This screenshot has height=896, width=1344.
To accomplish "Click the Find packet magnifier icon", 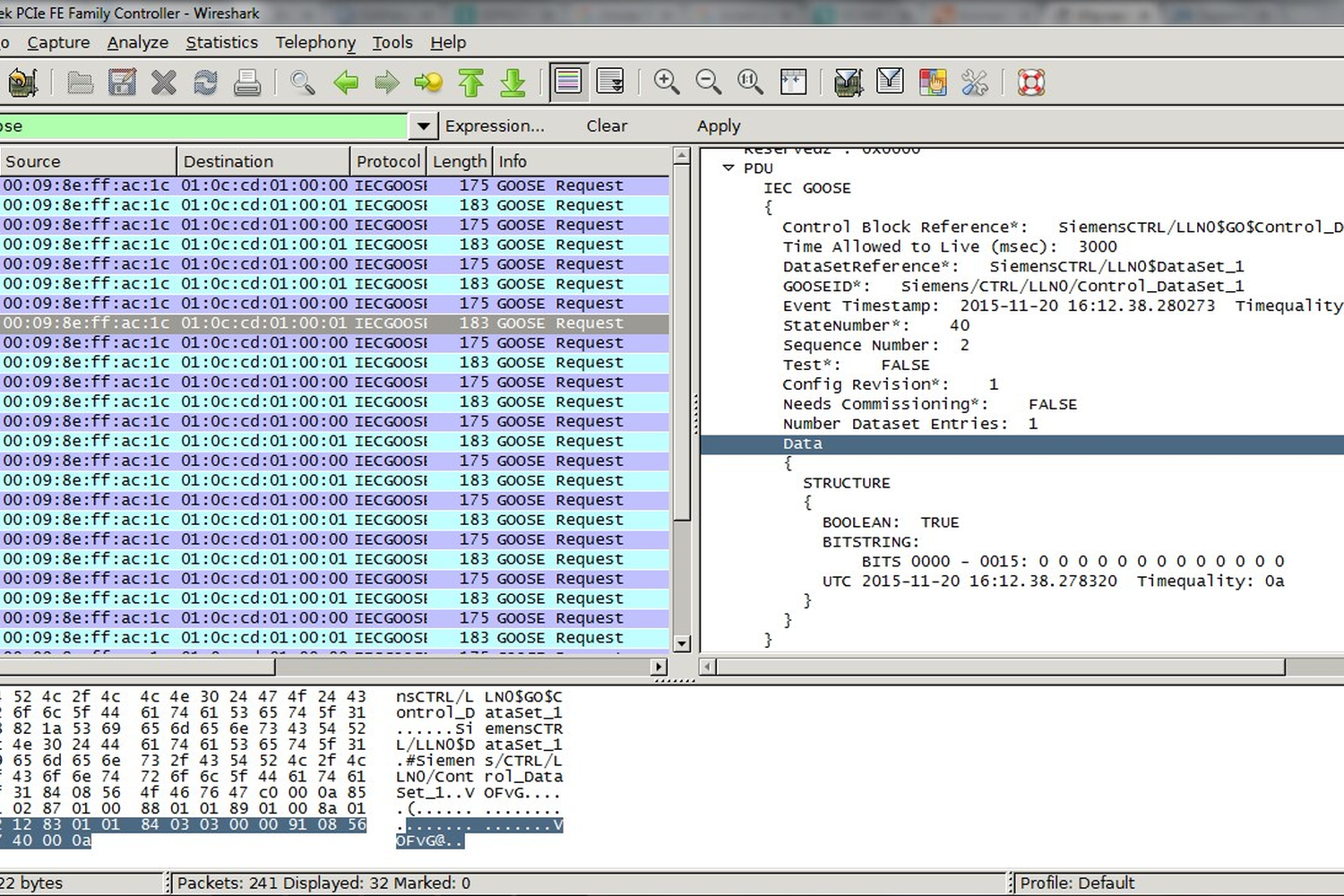I will (303, 82).
